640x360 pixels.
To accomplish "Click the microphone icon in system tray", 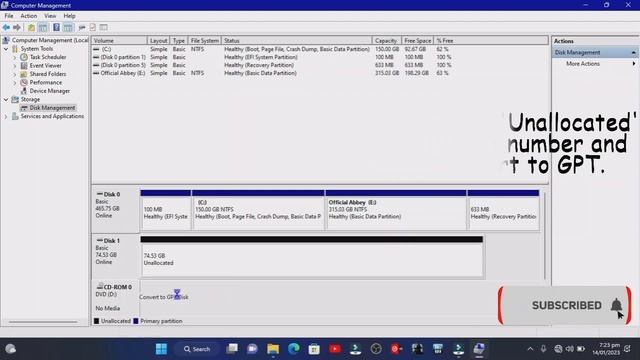I will coord(543,349).
